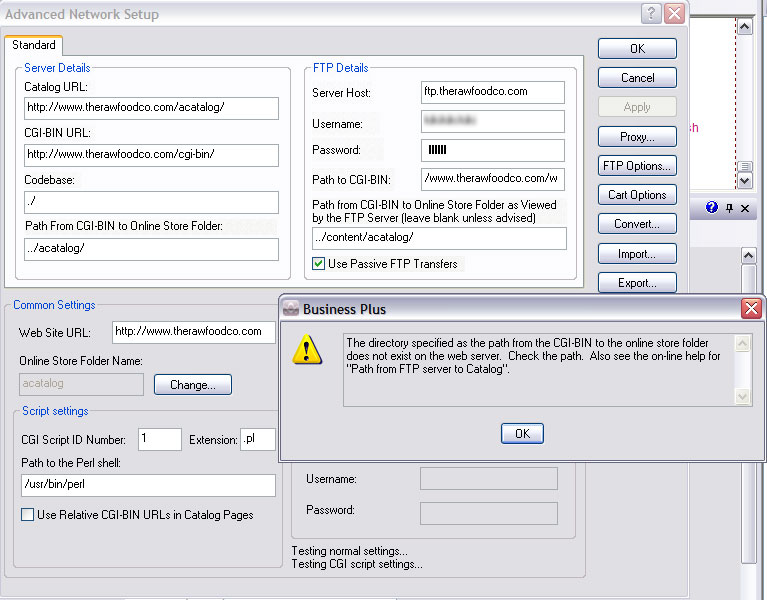Viewport: 767px width, 600px height.
Task: Click the Export button
Action: [637, 283]
